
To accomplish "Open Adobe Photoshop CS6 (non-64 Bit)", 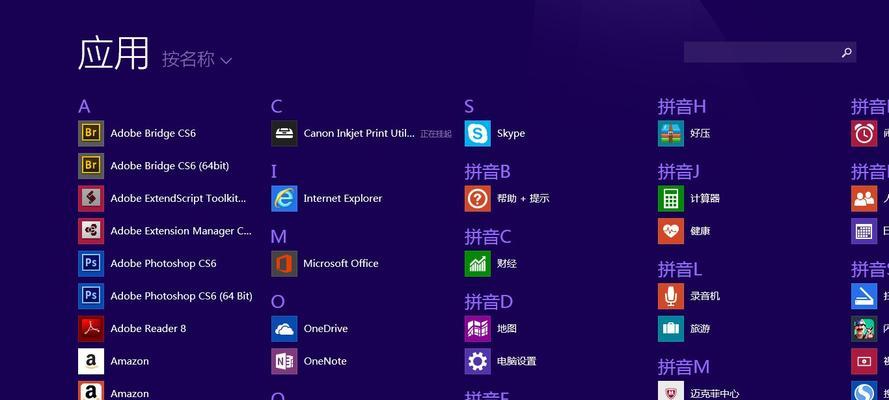I will point(147,263).
